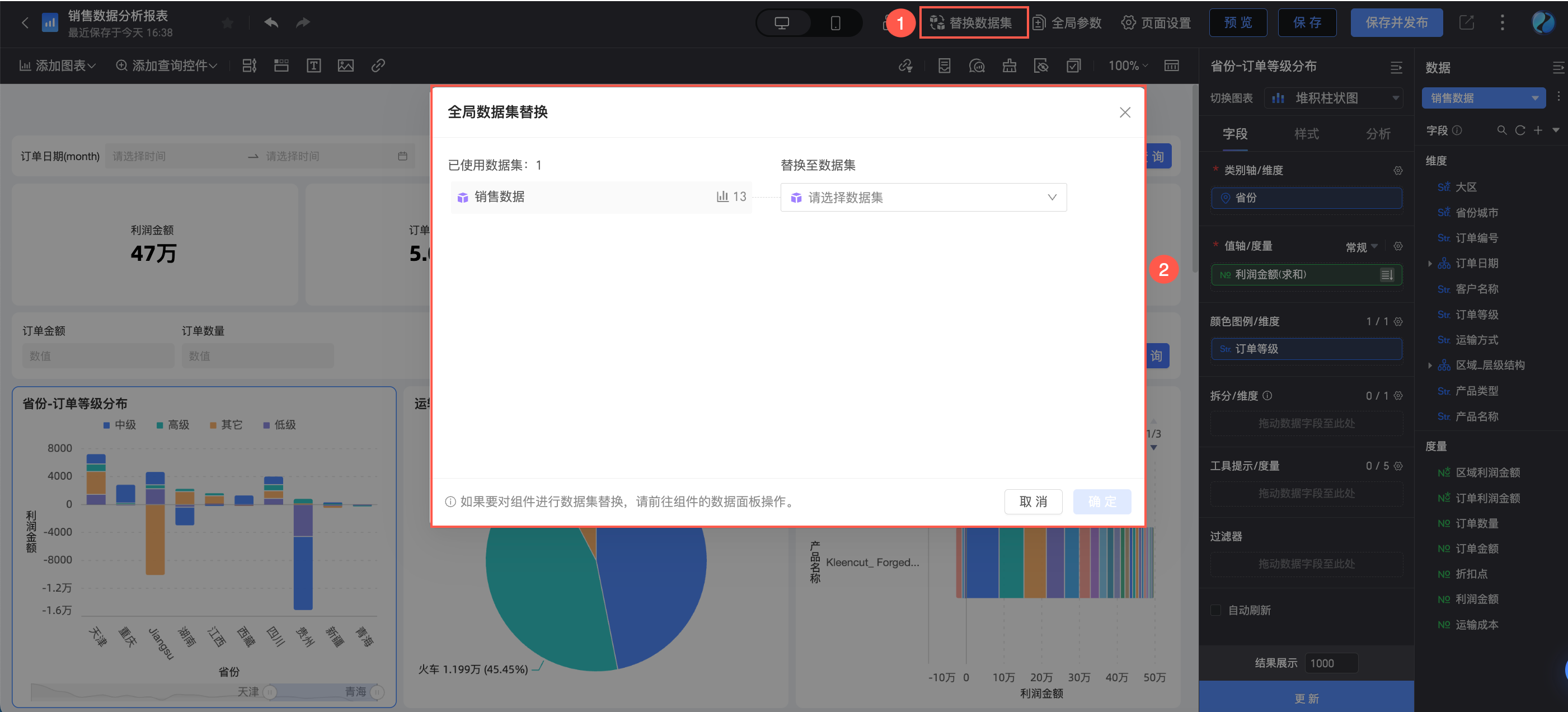Image resolution: width=1568 pixels, height=712 pixels.
Task: Click the redo arrow icon
Action: (303, 23)
